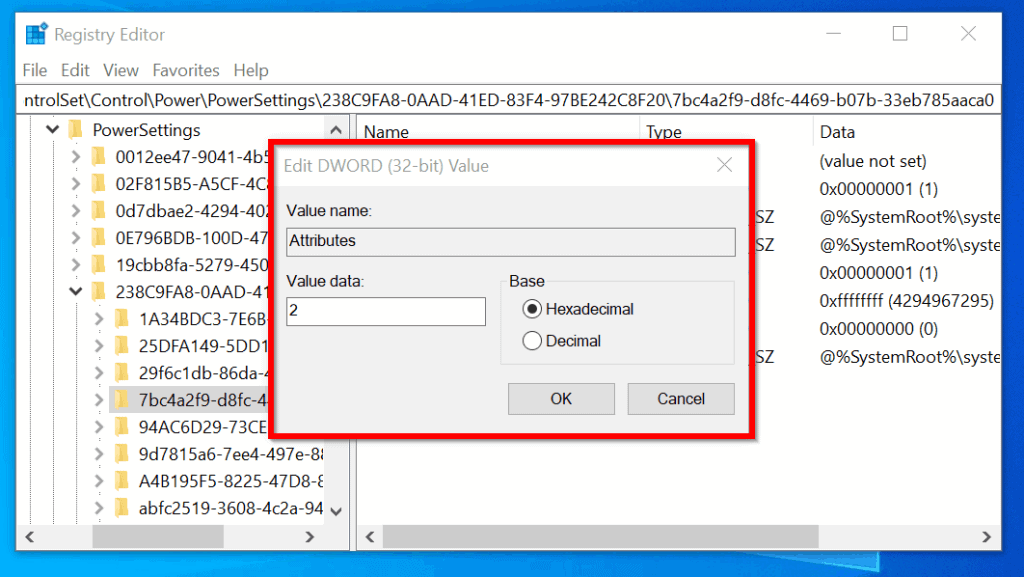Click the registry path address bar

[509, 100]
